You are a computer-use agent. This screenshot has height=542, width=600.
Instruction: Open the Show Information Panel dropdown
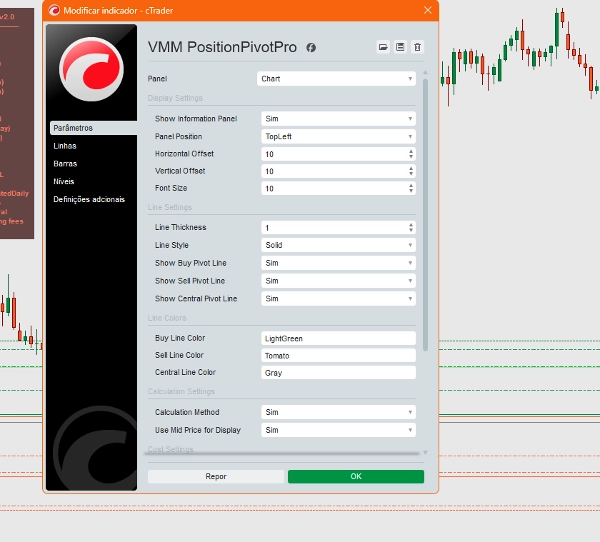pos(339,119)
